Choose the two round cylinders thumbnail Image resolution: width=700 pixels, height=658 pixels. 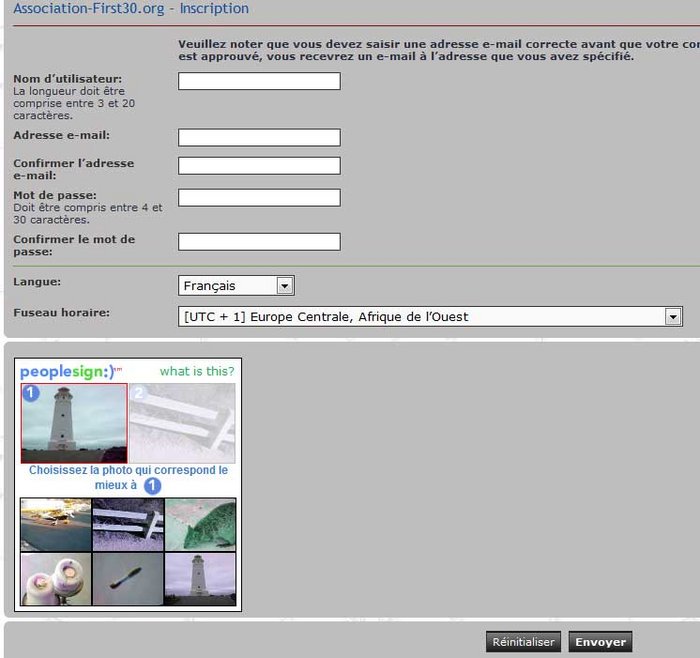[x=56, y=579]
